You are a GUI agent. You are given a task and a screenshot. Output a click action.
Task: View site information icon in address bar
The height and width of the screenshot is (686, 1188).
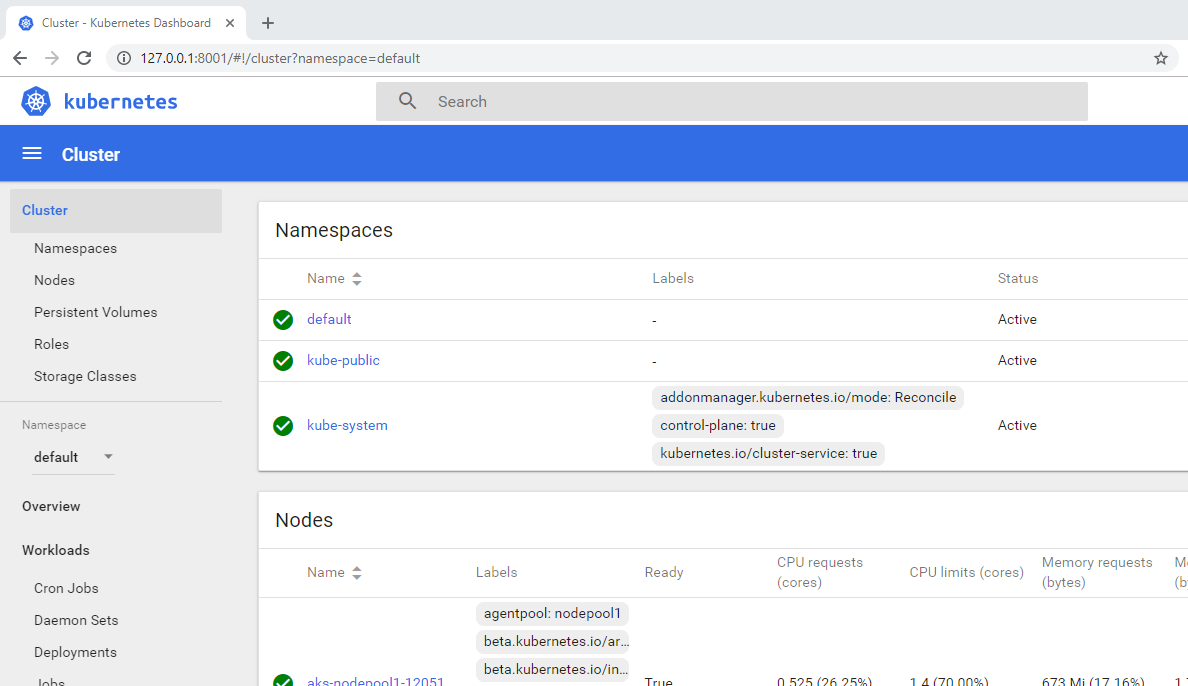(x=123, y=58)
